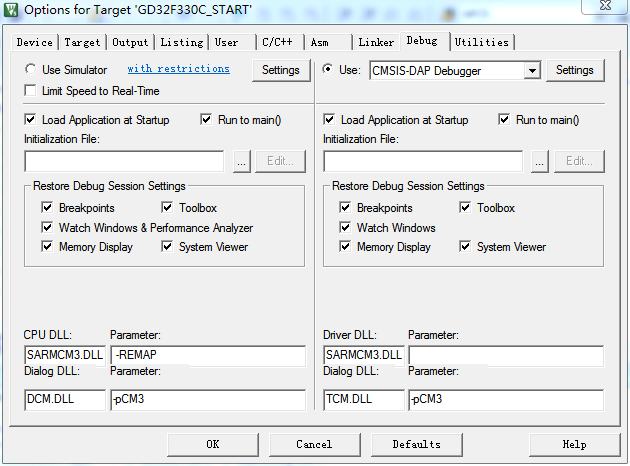Toggle simulator System Viewer checkbox
630x466 pixels.
tap(167, 246)
